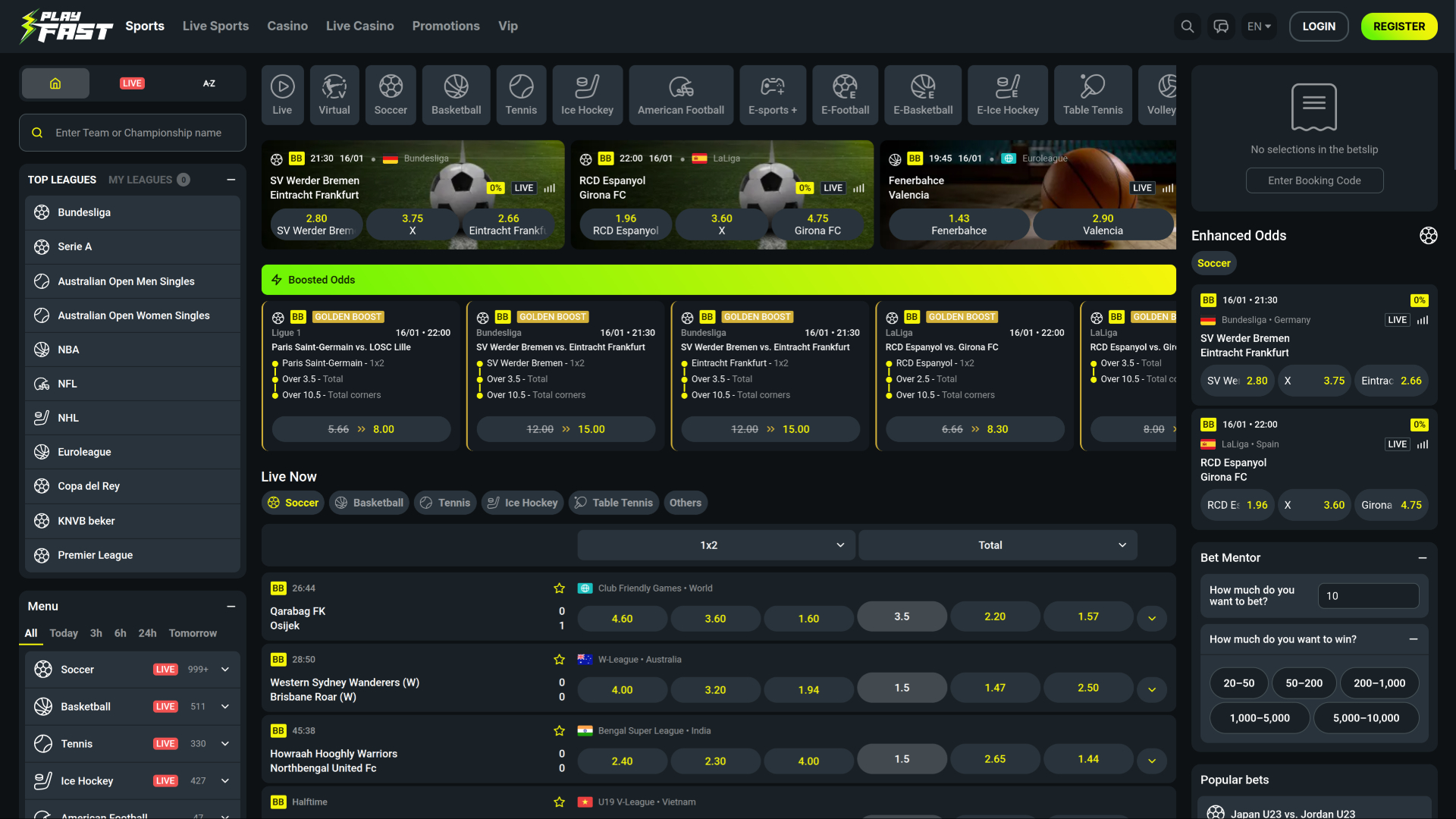Favorite the Qarabag FK vs Osijek match

coord(559,588)
